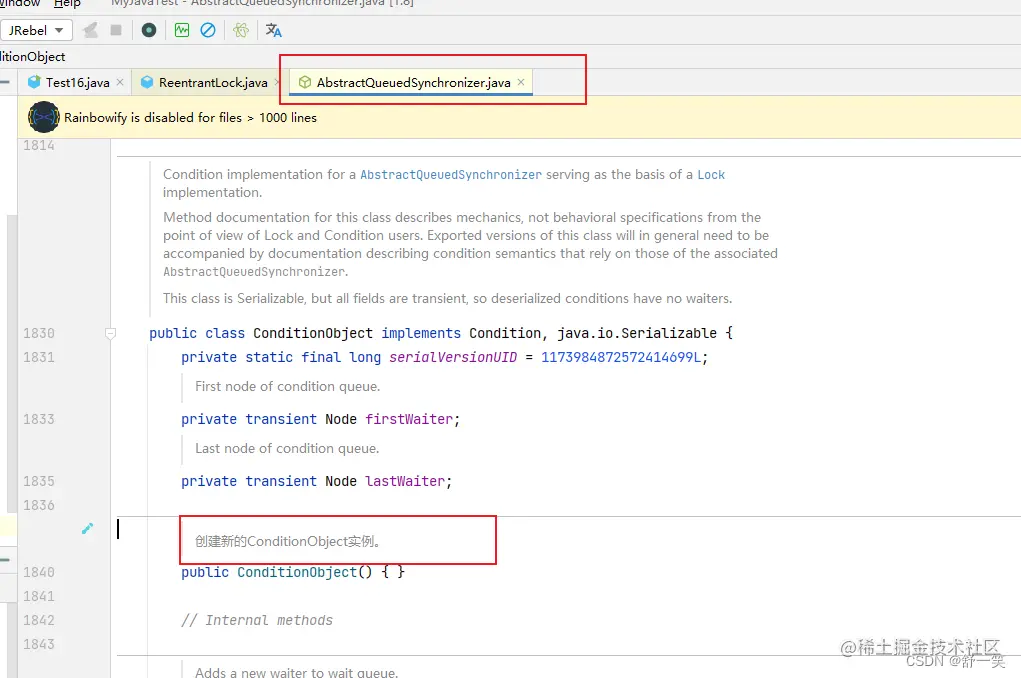Viewport: 1021px width, 678px height.
Task: Click the Translate icon in toolbar
Action: click(x=273, y=30)
